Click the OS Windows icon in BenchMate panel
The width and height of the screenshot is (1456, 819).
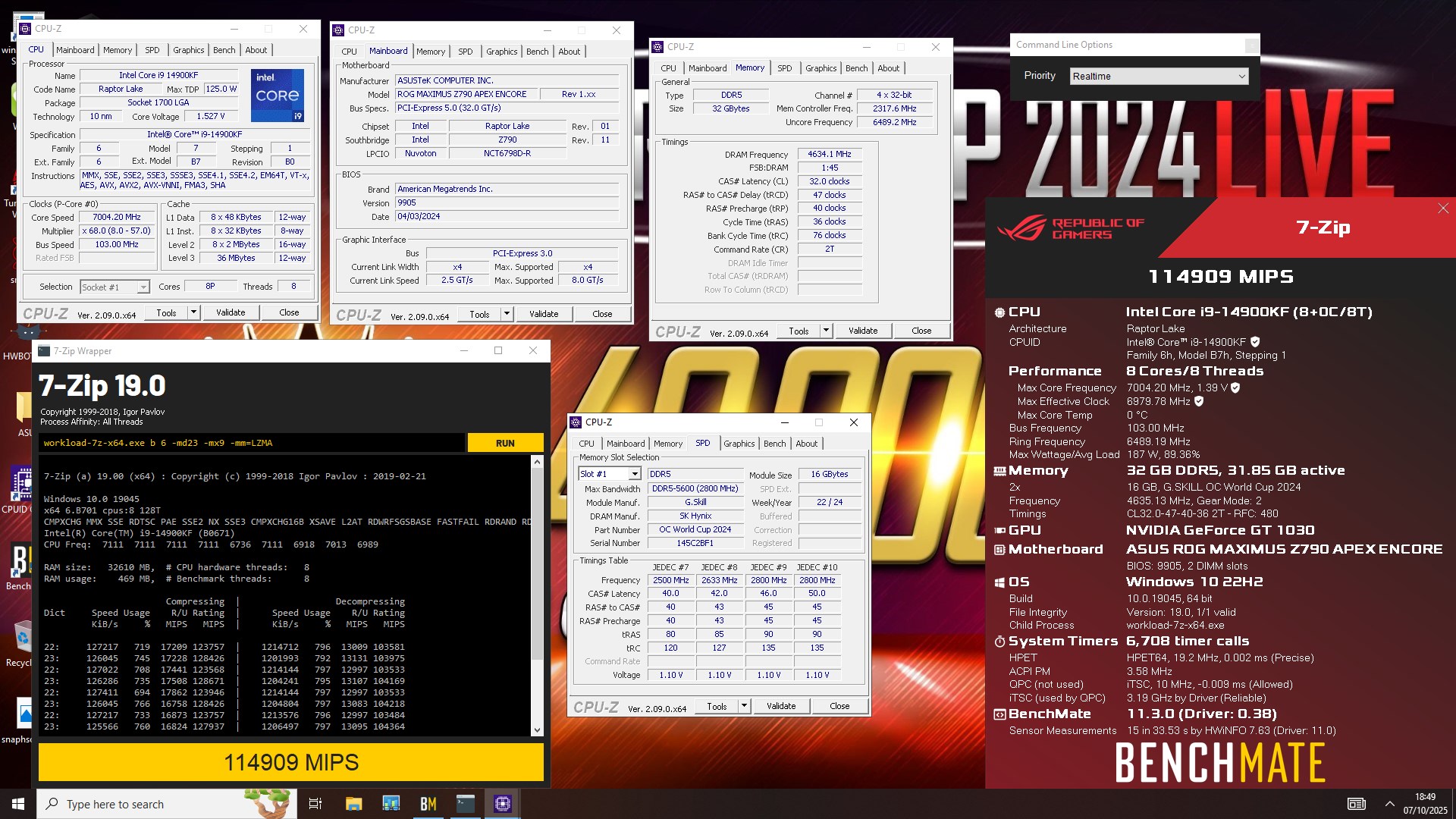[x=999, y=582]
